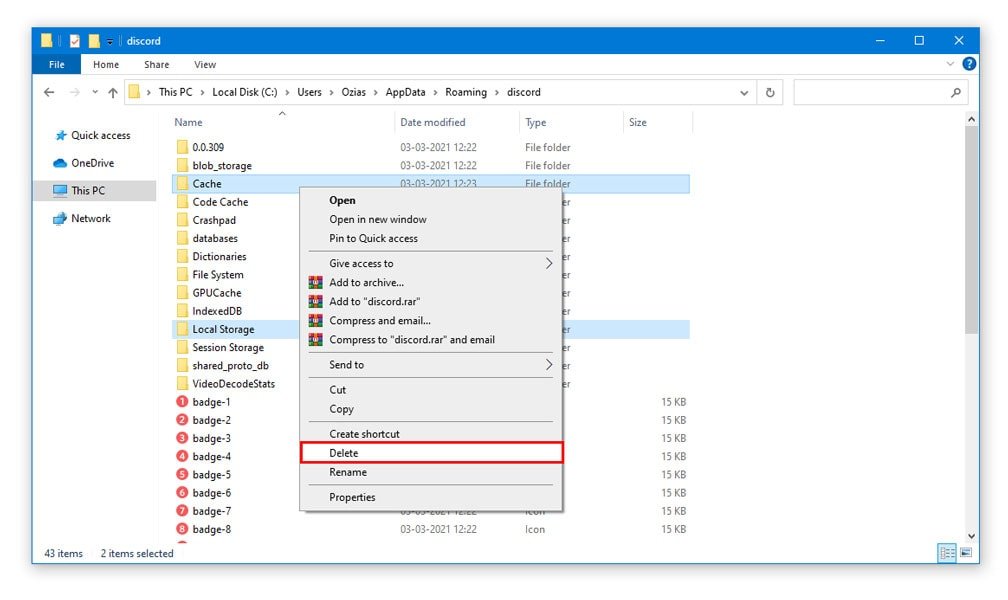The width and height of the screenshot is (1008, 600).
Task: Expand chevron after AppData in address bar
Action: click(435, 93)
